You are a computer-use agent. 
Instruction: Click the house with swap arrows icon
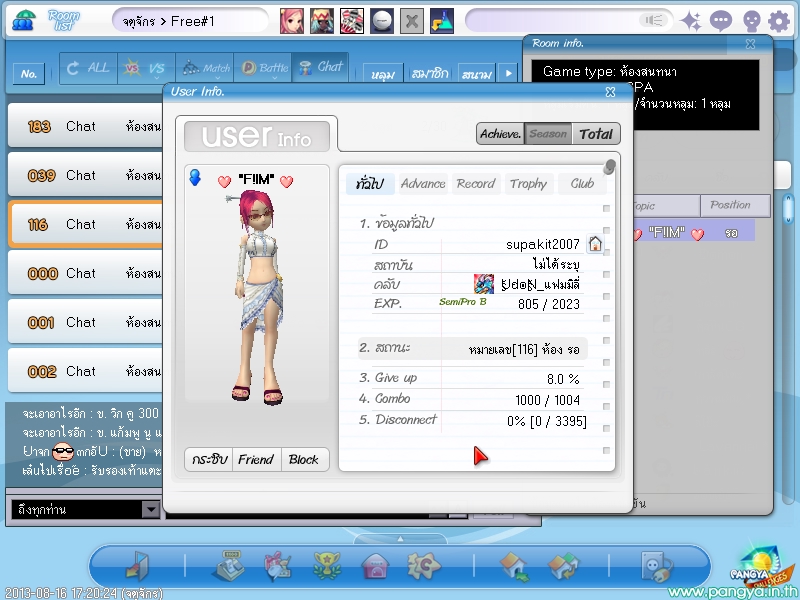pos(563,567)
